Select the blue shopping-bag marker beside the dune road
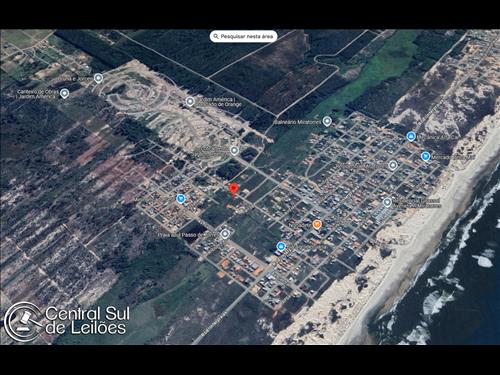The width and height of the screenshot is (500, 375). tap(411, 136)
